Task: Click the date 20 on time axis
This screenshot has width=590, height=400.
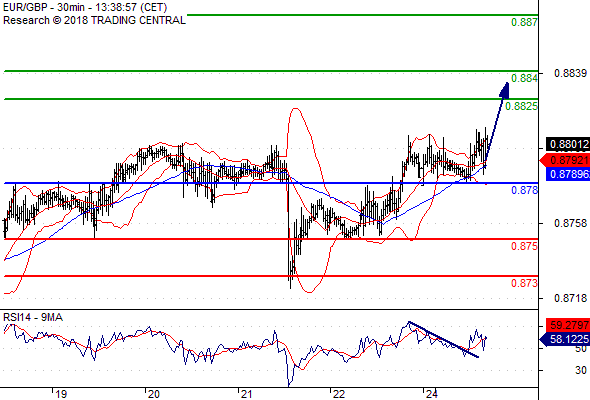Action: pos(154,394)
